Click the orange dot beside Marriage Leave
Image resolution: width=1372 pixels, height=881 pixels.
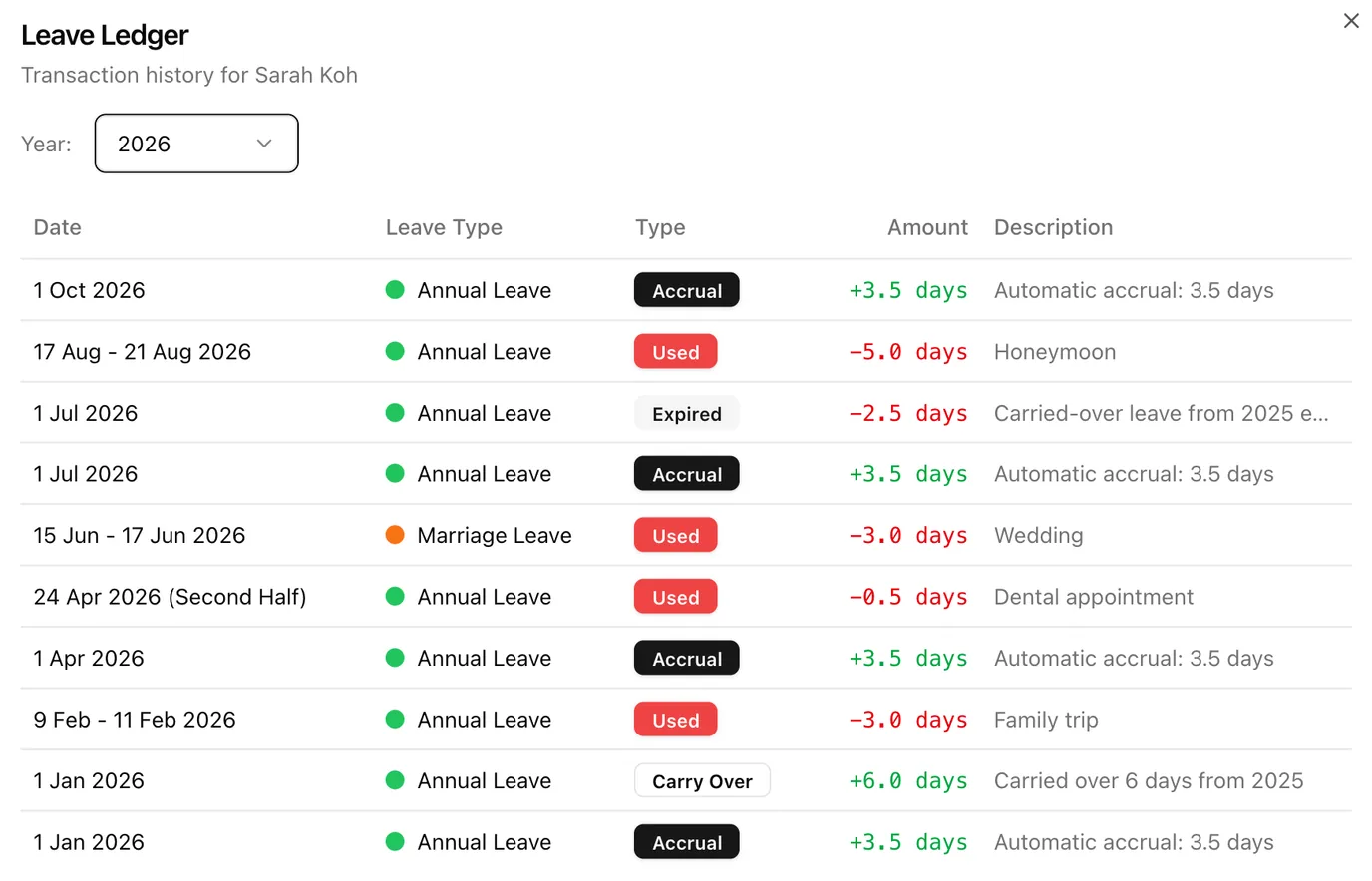pos(395,535)
